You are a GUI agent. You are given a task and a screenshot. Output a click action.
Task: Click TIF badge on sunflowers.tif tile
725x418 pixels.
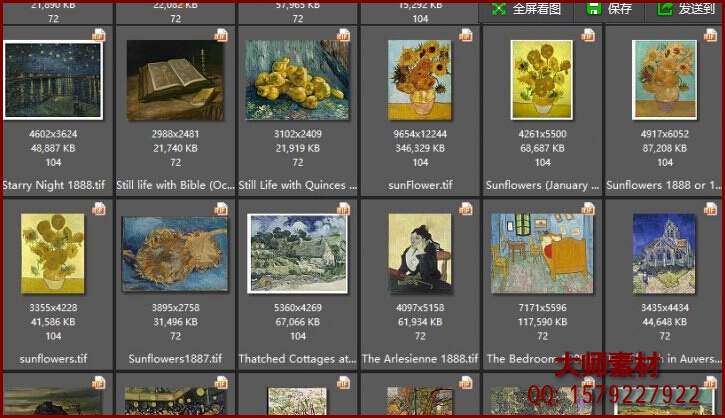(x=98, y=209)
